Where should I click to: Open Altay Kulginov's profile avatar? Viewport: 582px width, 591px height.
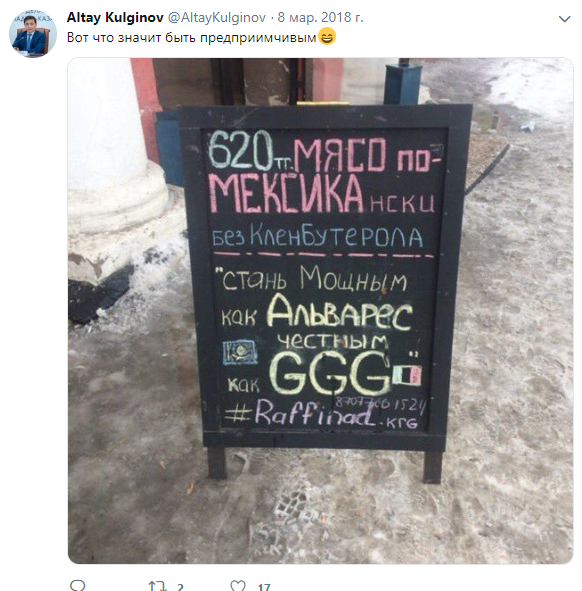click(33, 34)
